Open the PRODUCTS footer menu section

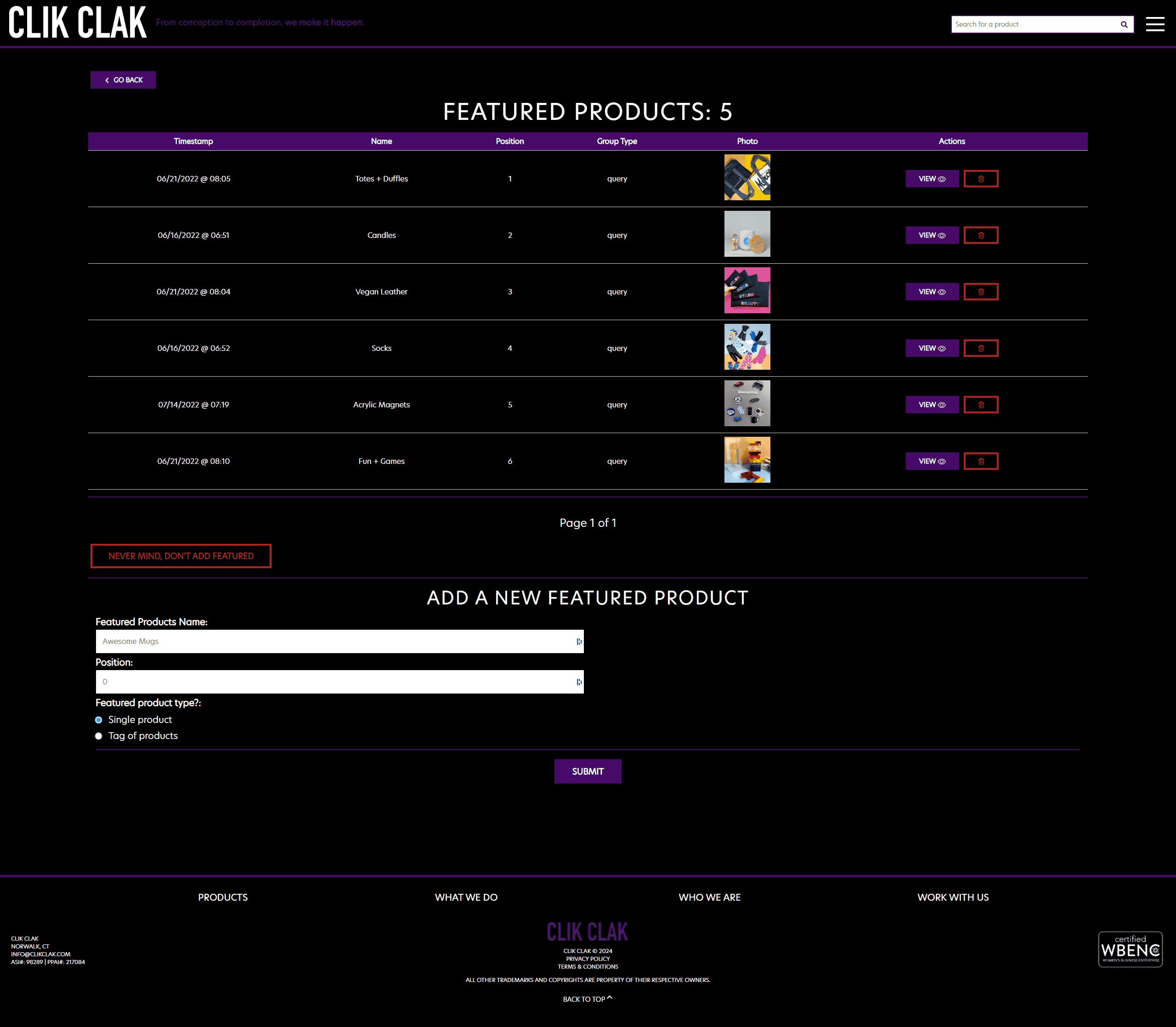point(223,896)
